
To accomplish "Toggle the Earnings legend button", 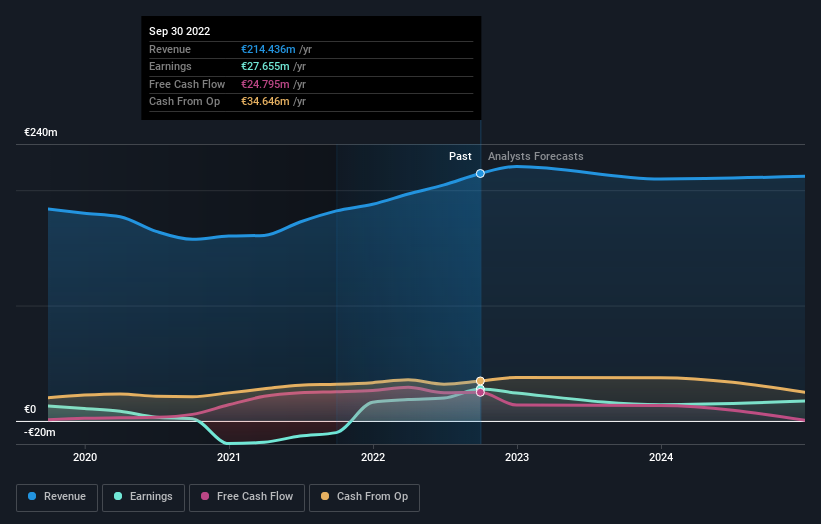I will click(x=143, y=497).
